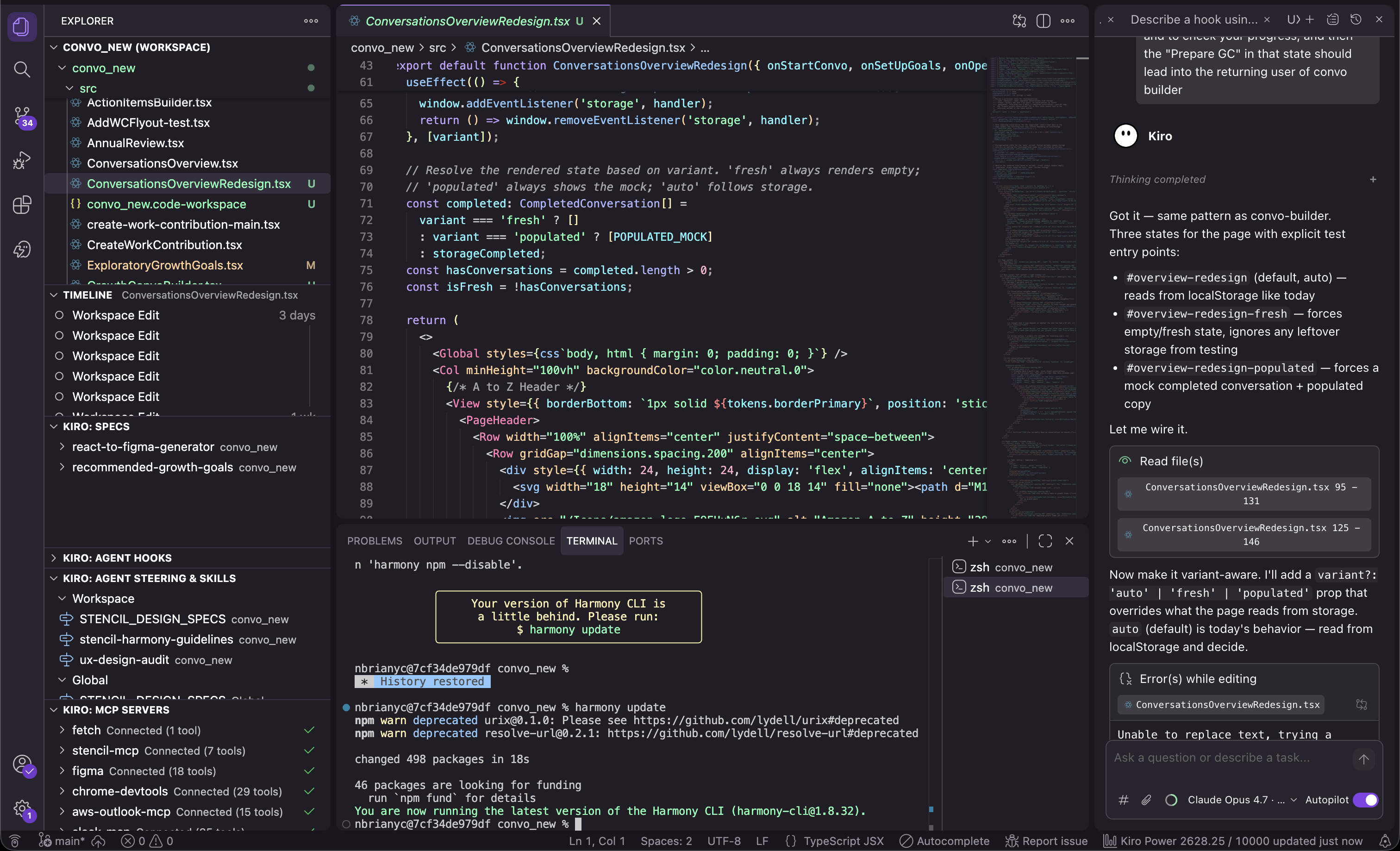The image size is (1400, 851).
Task: Expand Thinking completed details with plus
Action: pyautogui.click(x=1373, y=180)
